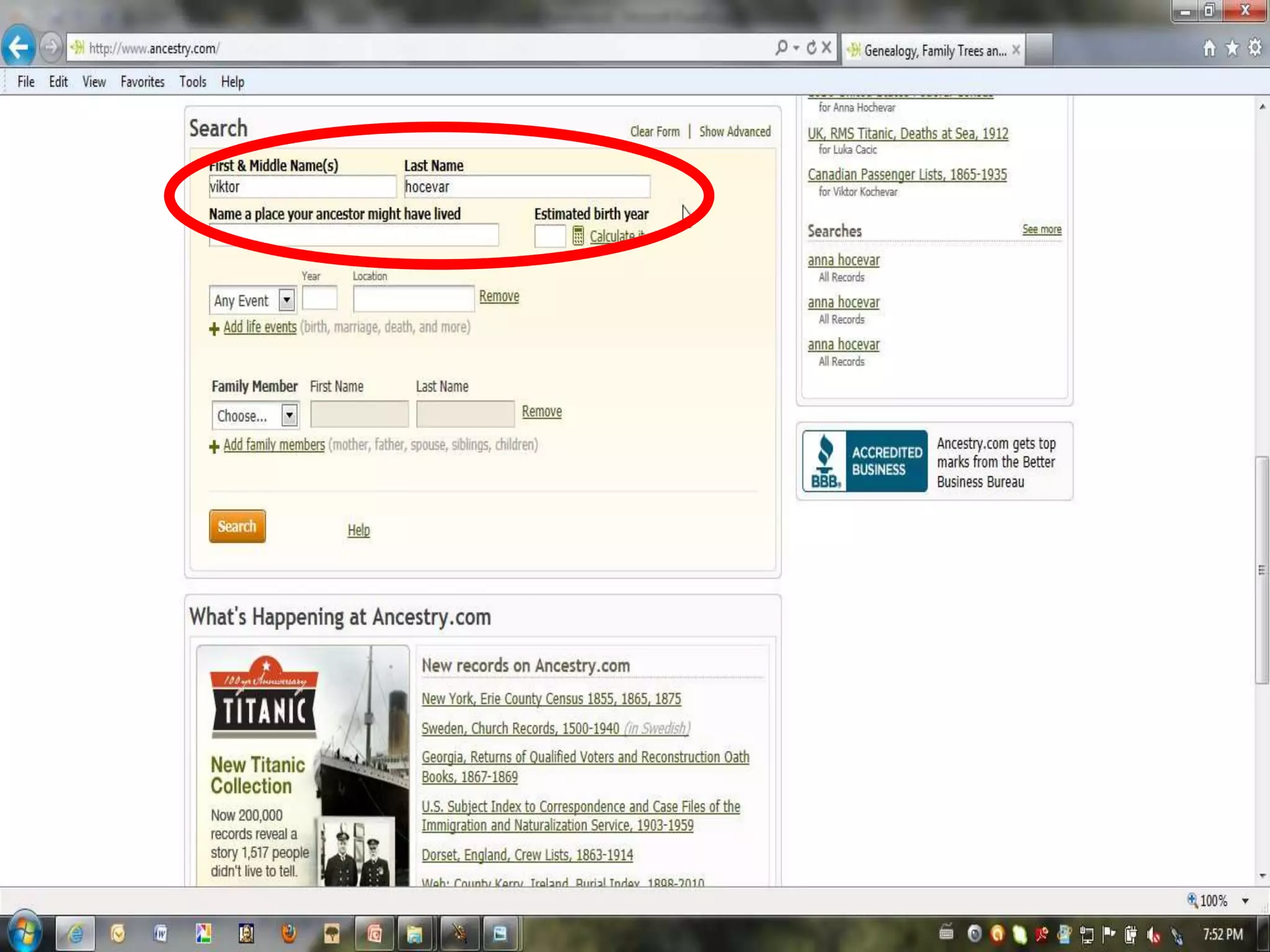Open the home page icon
This screenshot has width=1270, height=952.
1209,48
